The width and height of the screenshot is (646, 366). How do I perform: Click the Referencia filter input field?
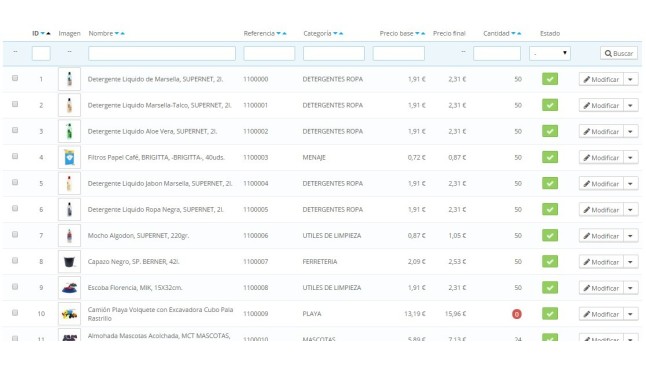[269, 53]
